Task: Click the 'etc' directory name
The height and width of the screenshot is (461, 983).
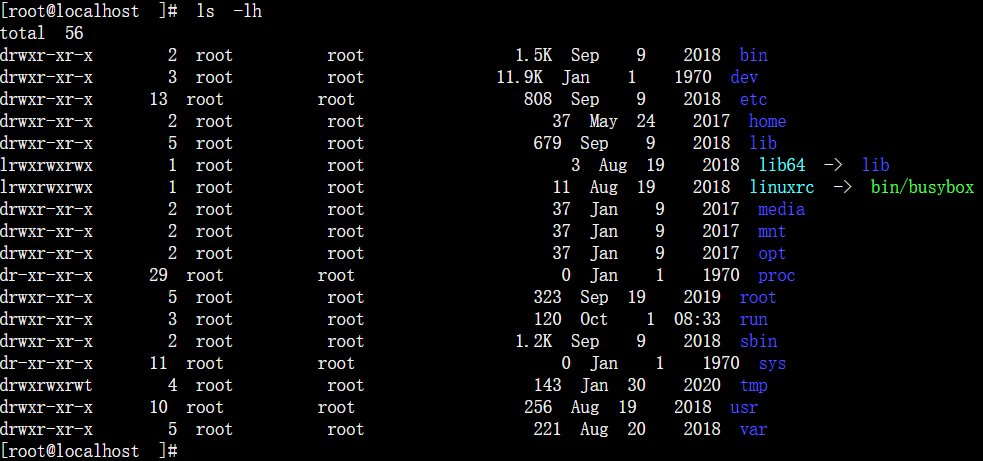Action: [754, 99]
